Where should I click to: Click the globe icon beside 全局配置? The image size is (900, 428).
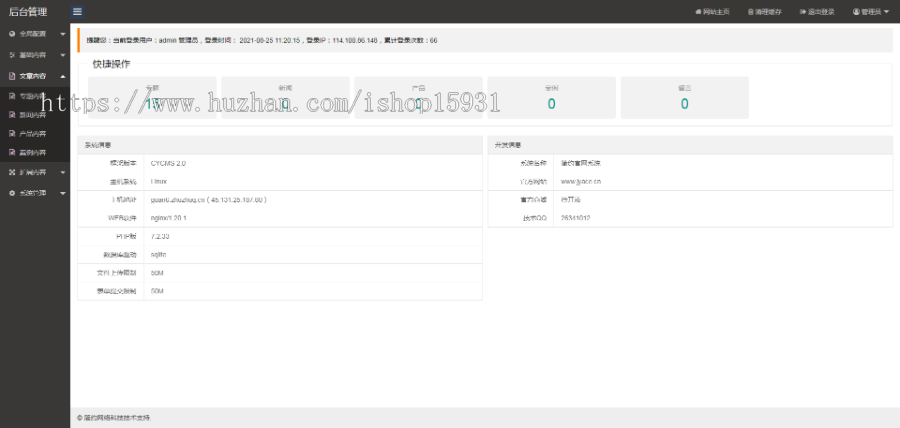(x=12, y=34)
